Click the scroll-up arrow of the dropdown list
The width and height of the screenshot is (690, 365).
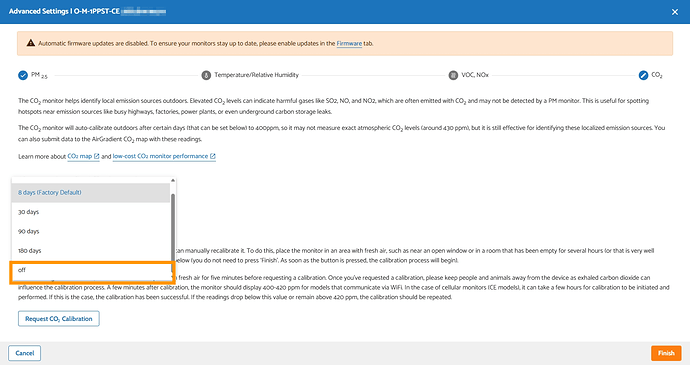(173, 180)
